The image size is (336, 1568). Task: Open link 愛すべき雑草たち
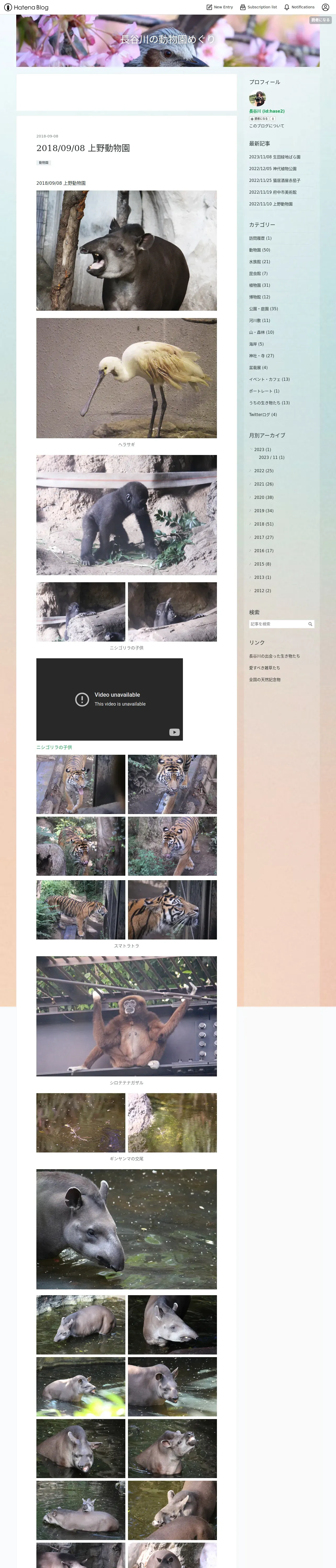(x=265, y=668)
